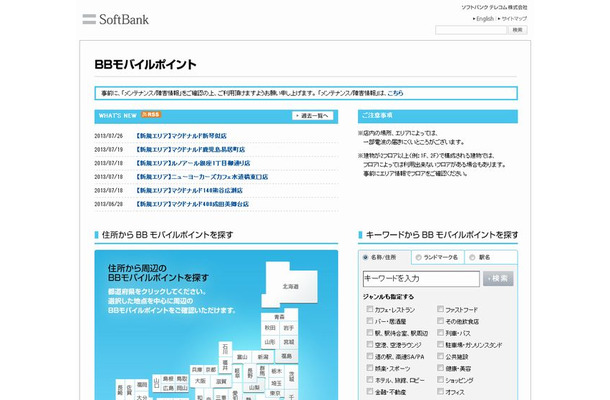Open the ニューヨーカーズカフェ news item

click(202, 177)
